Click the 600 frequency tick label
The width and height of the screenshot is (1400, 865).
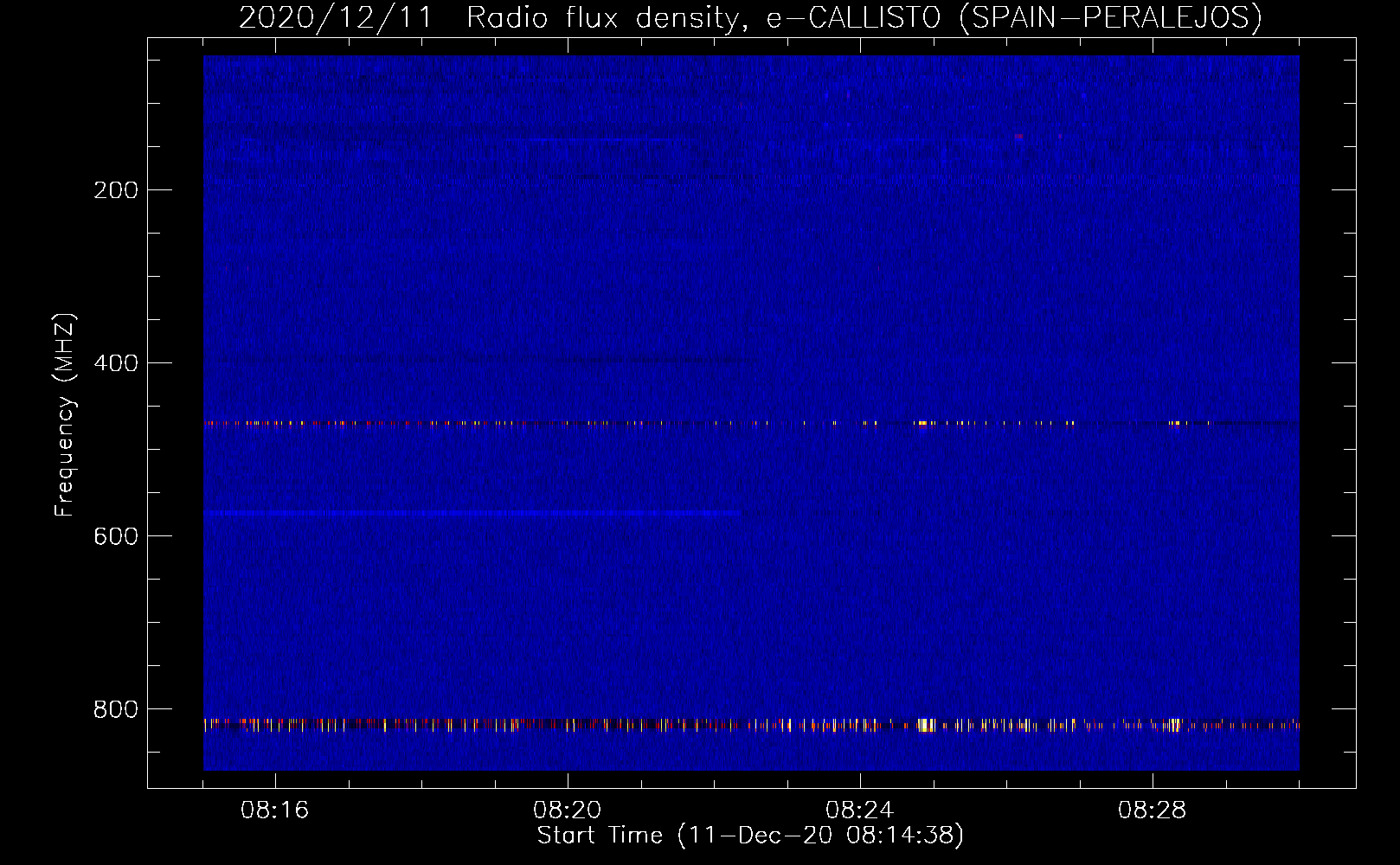(x=116, y=536)
